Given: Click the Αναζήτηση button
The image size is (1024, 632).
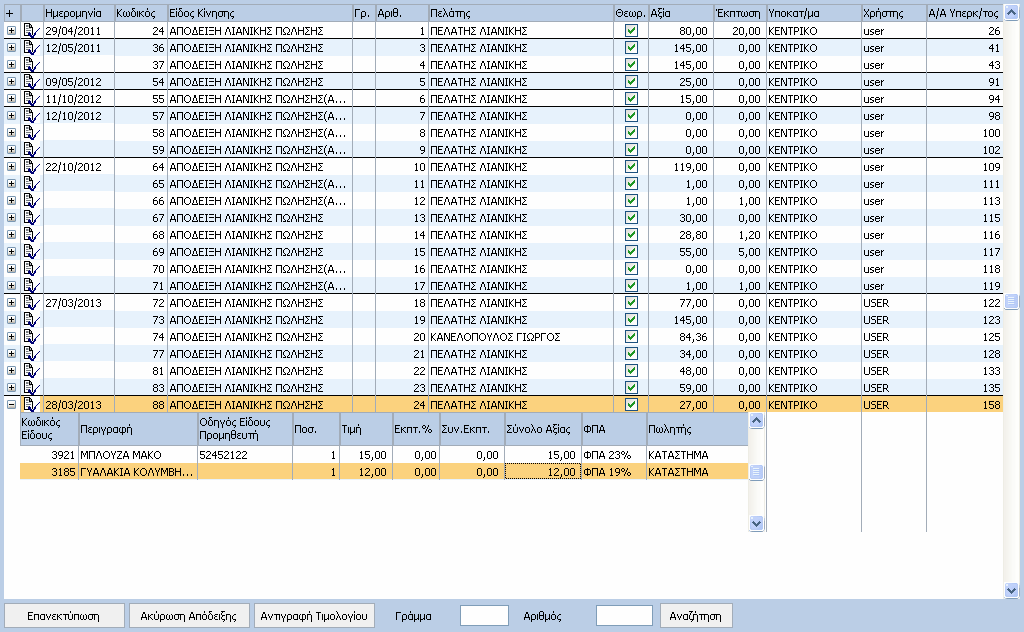Looking at the screenshot, I should point(696,616).
